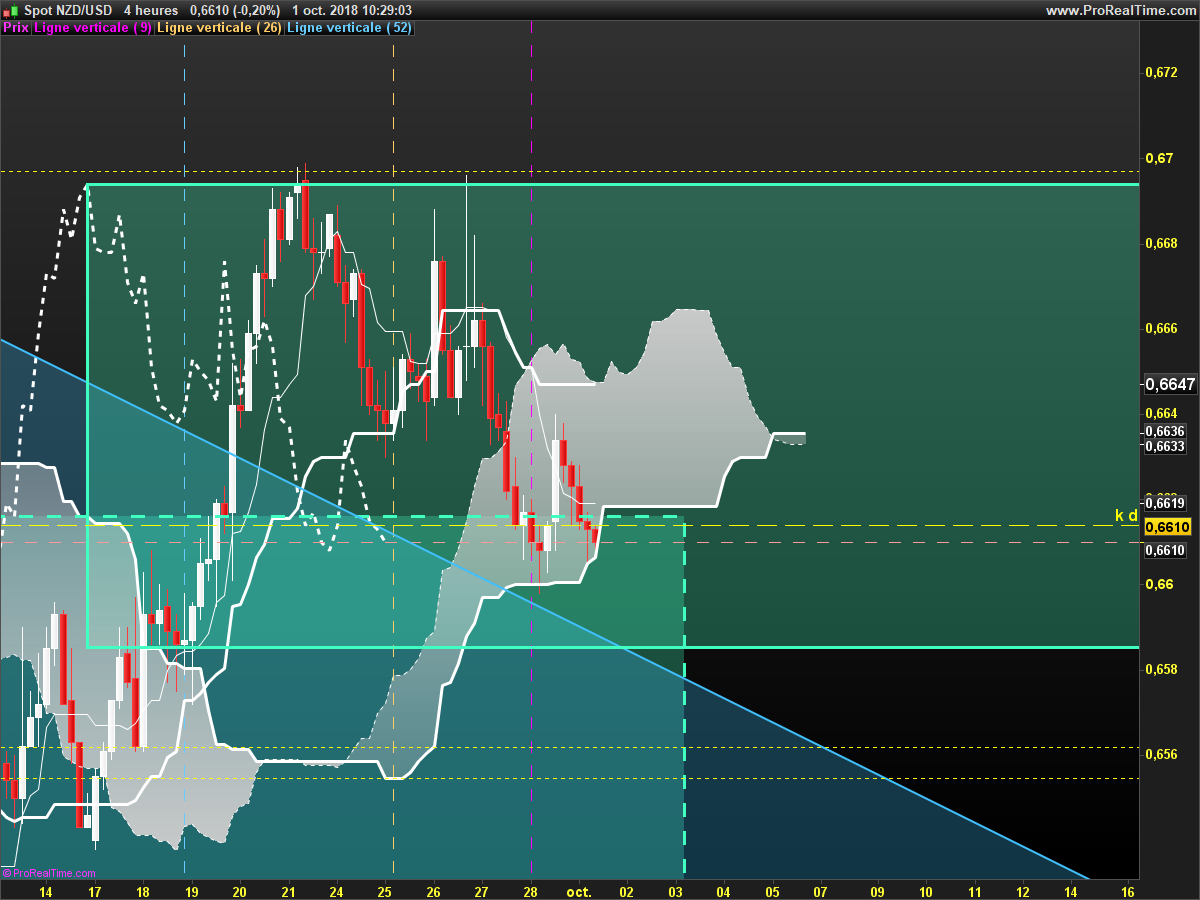Click the yellow 0,6610 current price tag
Image resolution: width=1200 pixels, height=900 pixels.
pyautogui.click(x=1166, y=527)
